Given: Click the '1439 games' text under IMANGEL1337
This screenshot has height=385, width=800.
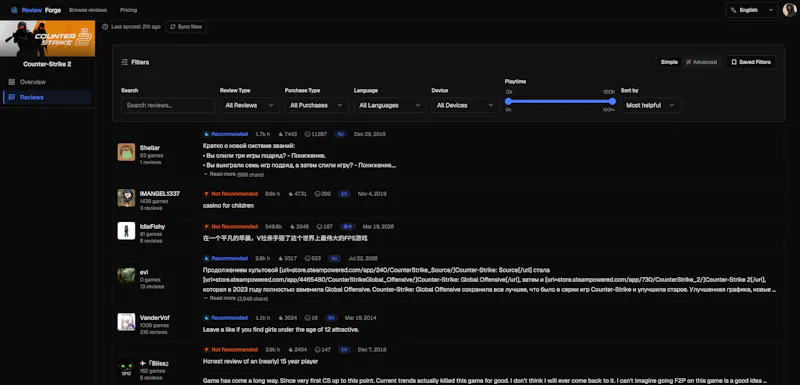Looking at the screenshot, I should [x=154, y=201].
